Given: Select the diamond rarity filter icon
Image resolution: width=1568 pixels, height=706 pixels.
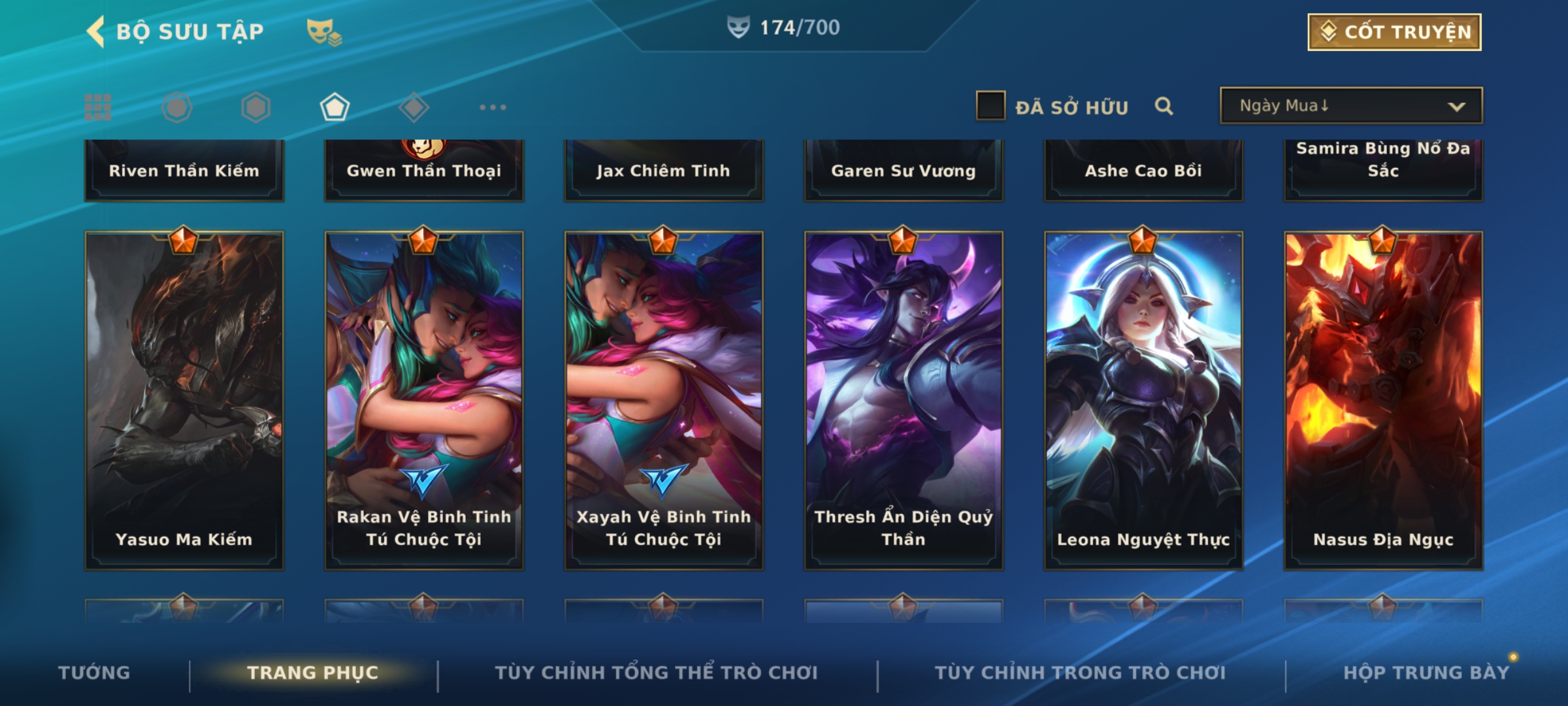Looking at the screenshot, I should pyautogui.click(x=414, y=107).
